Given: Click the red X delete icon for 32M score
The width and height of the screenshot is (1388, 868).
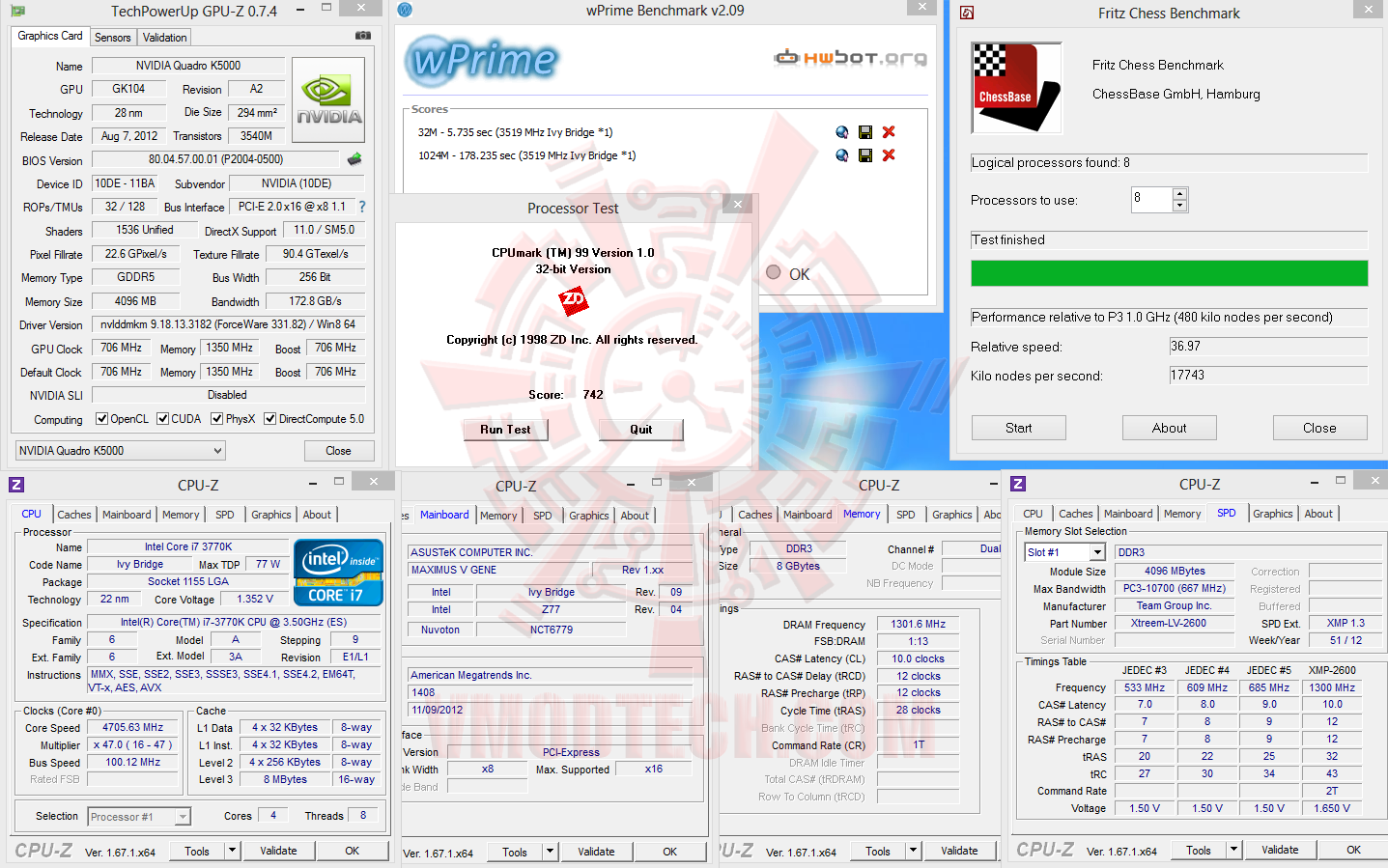Looking at the screenshot, I should 889,132.
